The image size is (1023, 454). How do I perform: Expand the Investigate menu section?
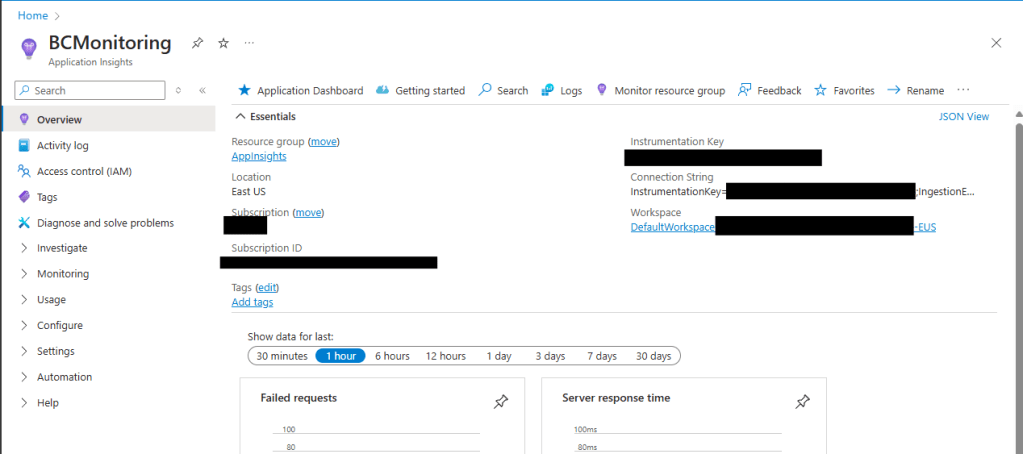point(62,248)
